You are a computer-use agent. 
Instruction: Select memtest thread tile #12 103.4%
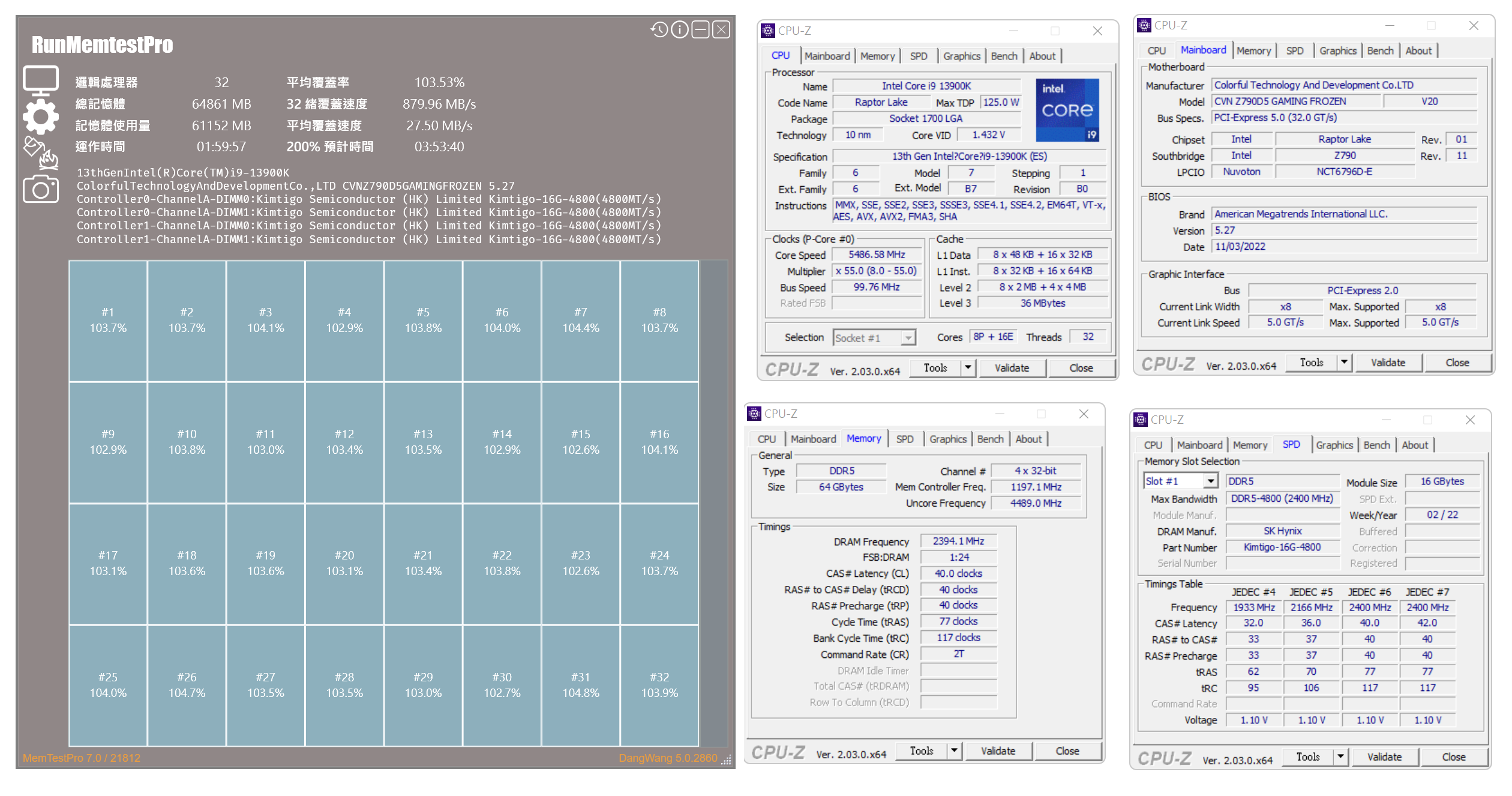344,442
